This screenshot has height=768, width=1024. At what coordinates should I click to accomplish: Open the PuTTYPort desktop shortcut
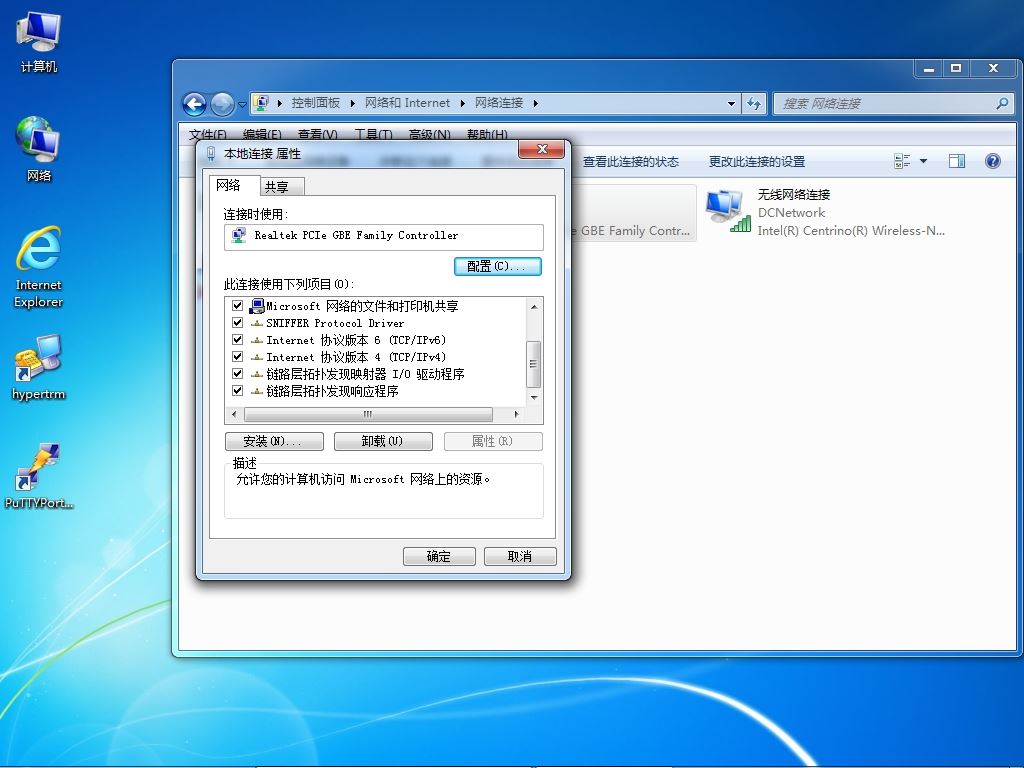click(x=39, y=476)
